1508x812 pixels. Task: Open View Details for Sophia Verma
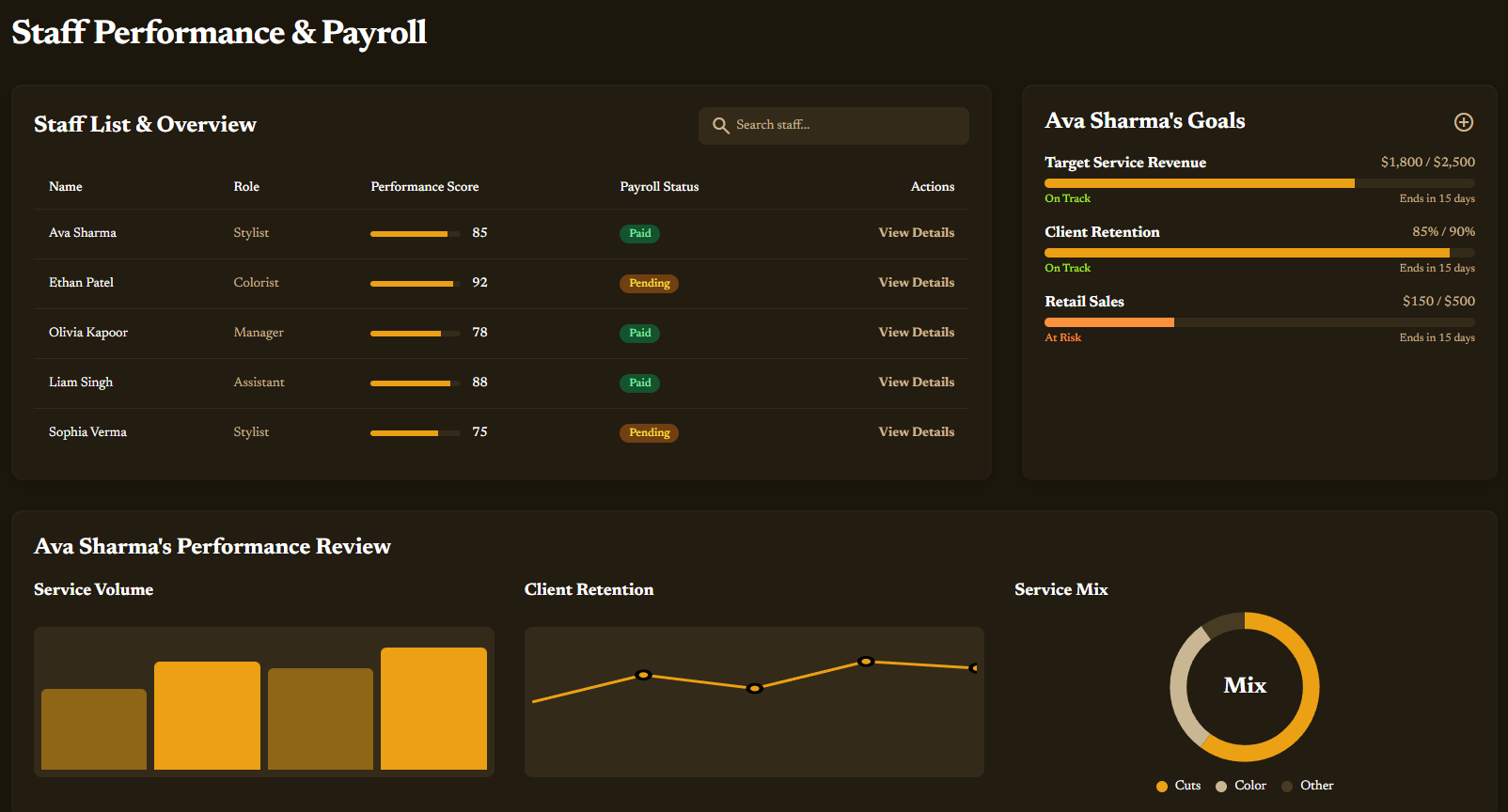[916, 432]
